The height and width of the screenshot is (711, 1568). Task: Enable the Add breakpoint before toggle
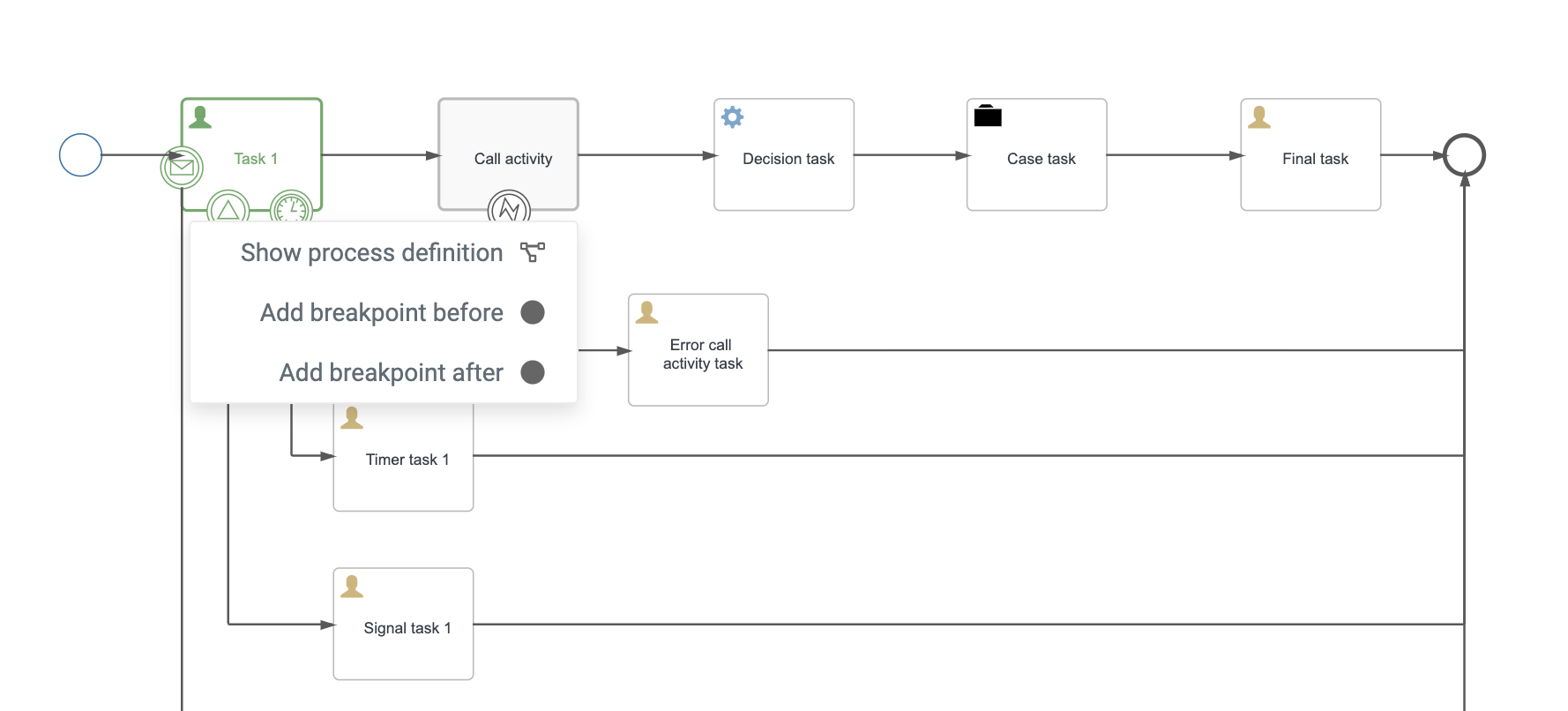(x=533, y=312)
